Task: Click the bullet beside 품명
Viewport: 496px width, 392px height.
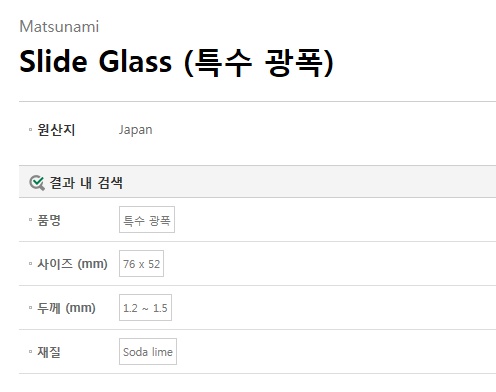Action: (30, 220)
